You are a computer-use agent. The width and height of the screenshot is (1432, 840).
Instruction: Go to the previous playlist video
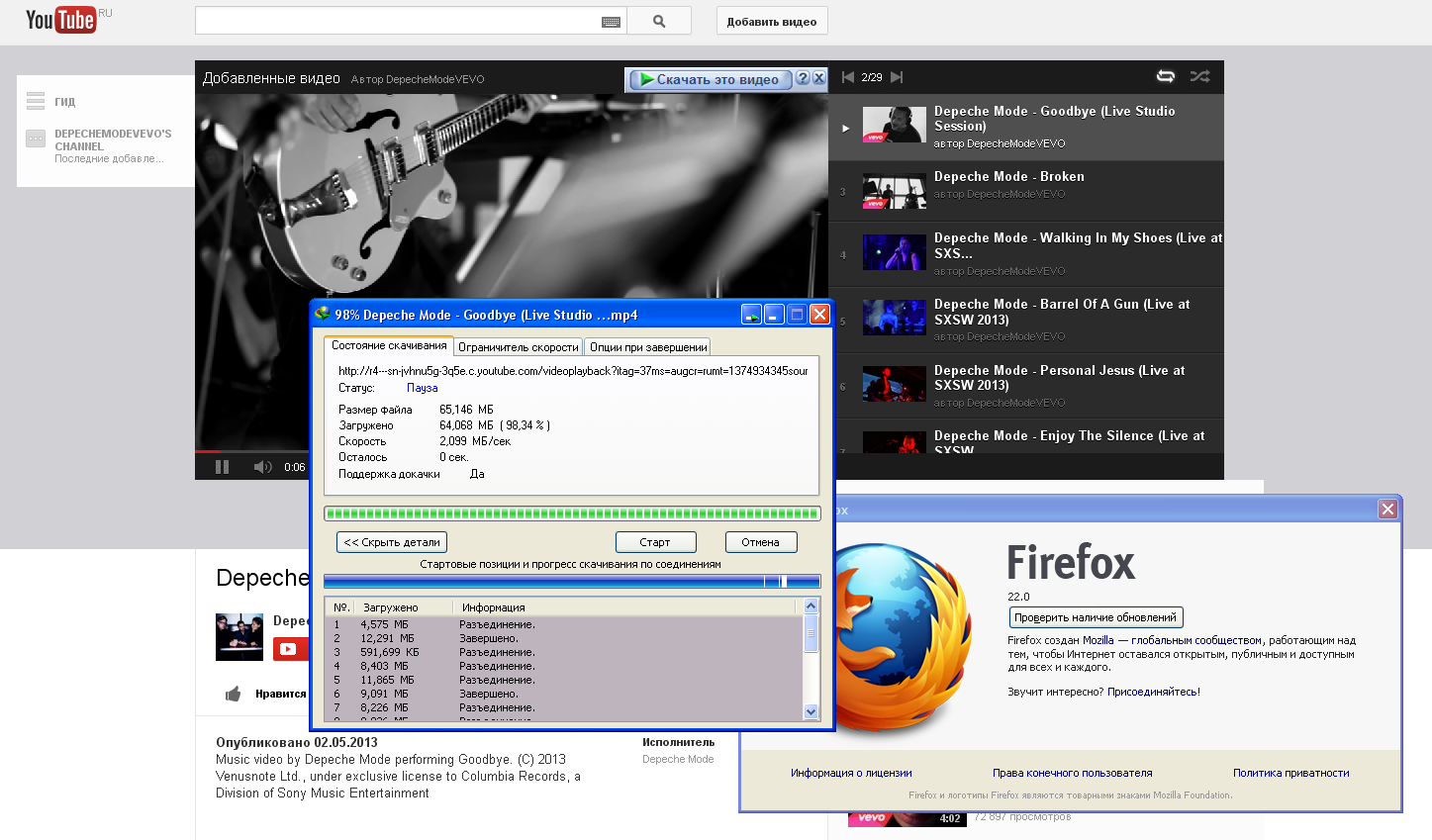pyautogui.click(x=847, y=77)
